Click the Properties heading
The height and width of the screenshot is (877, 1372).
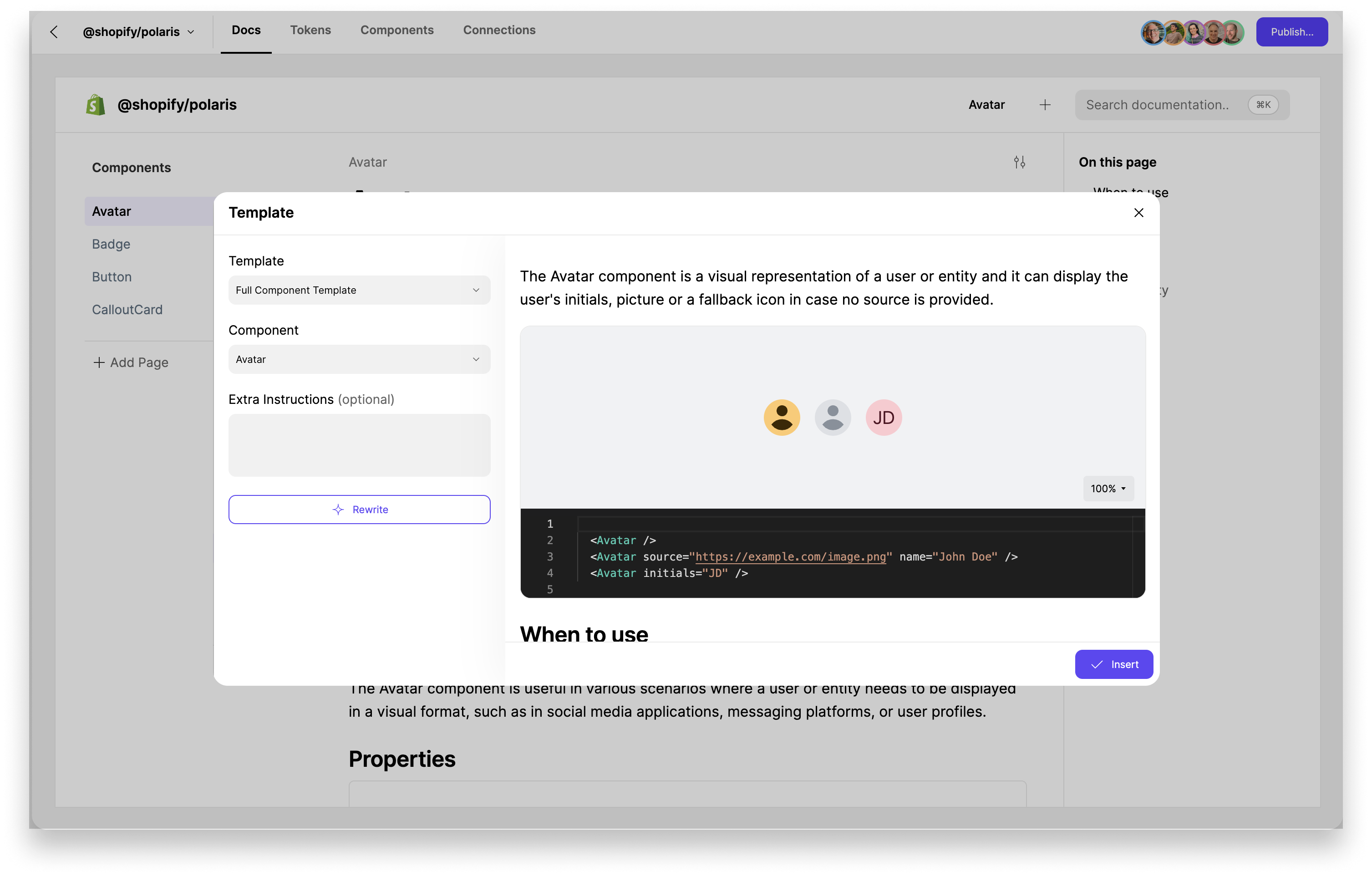click(x=401, y=759)
